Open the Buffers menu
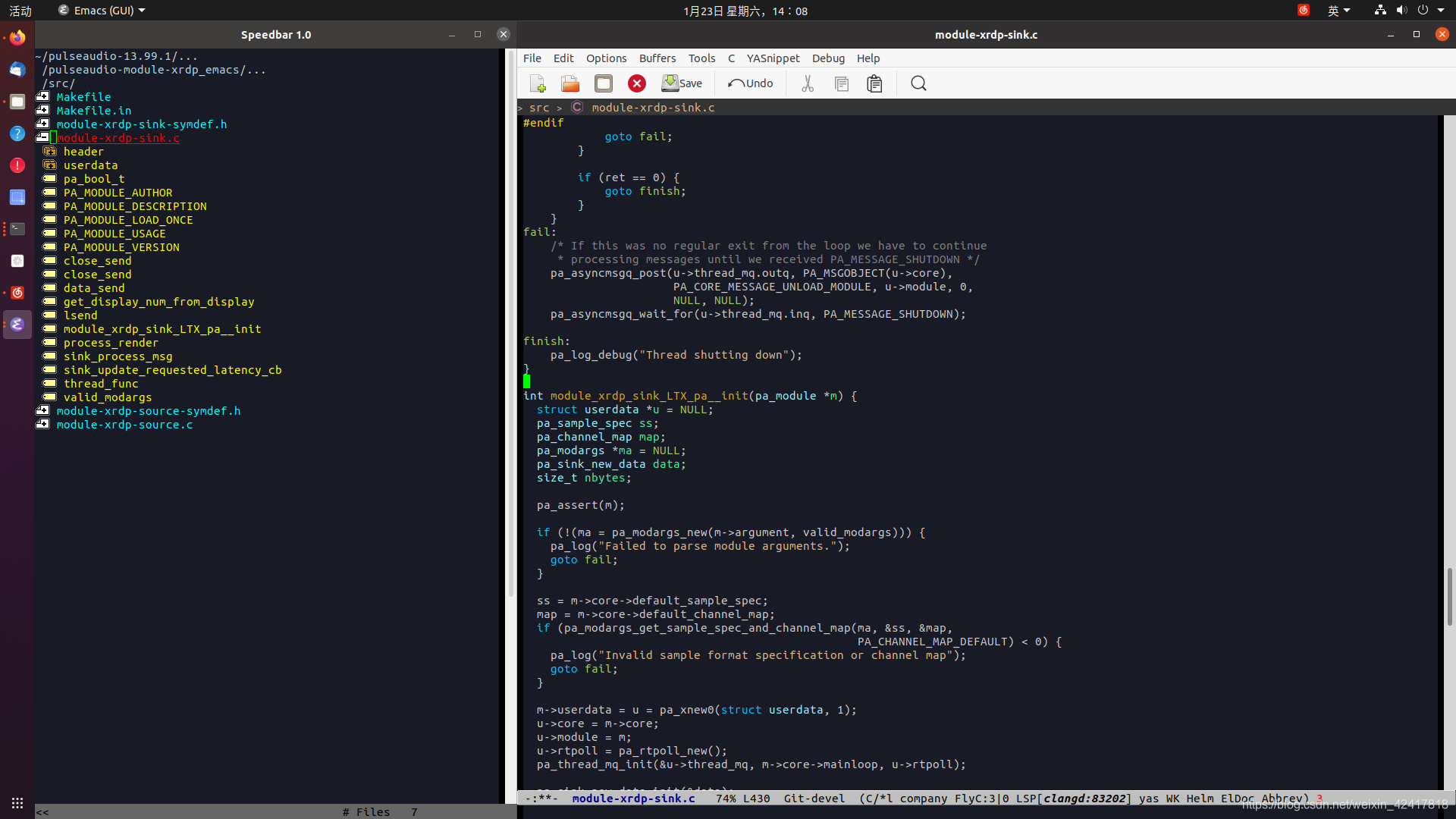 (657, 58)
